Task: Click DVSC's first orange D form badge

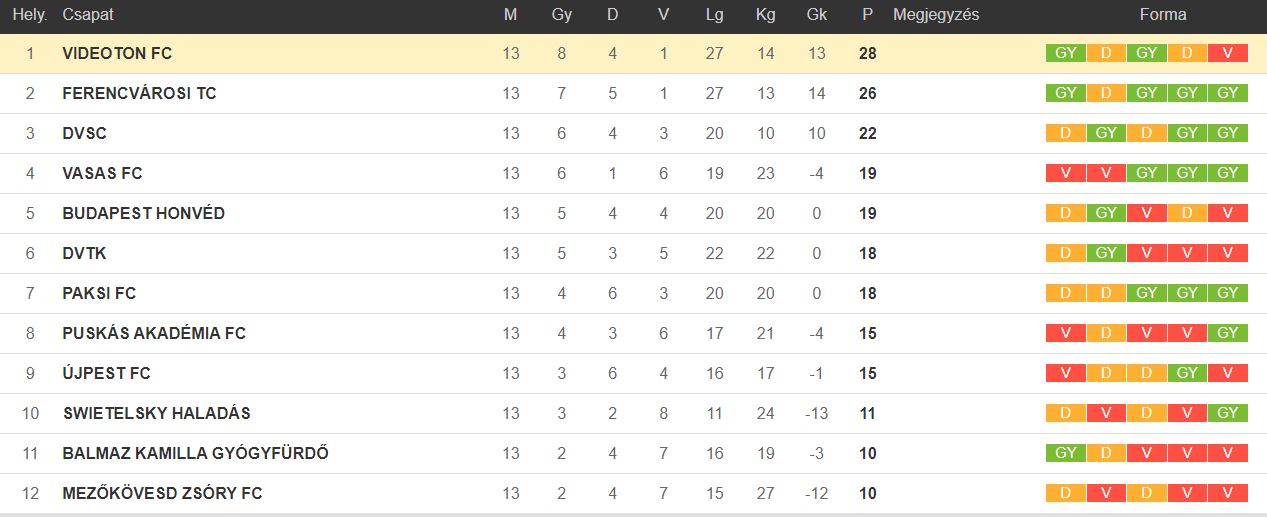Action: point(1065,133)
